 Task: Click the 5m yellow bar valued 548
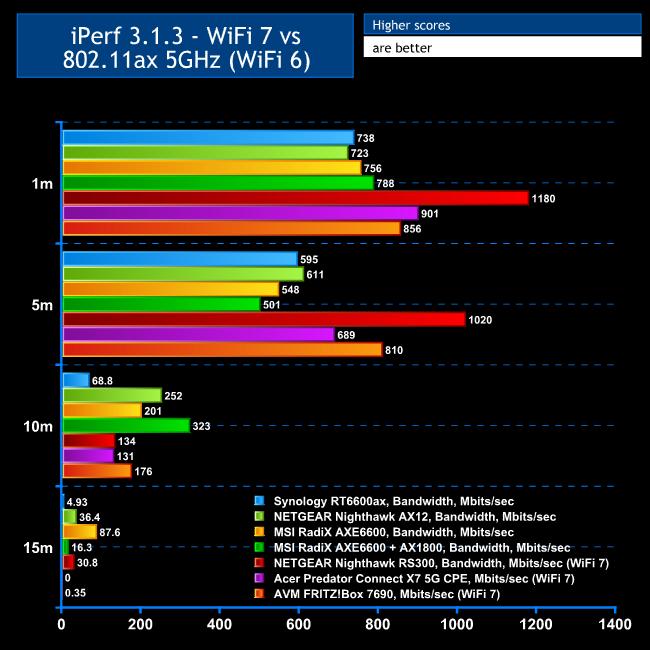click(171, 289)
